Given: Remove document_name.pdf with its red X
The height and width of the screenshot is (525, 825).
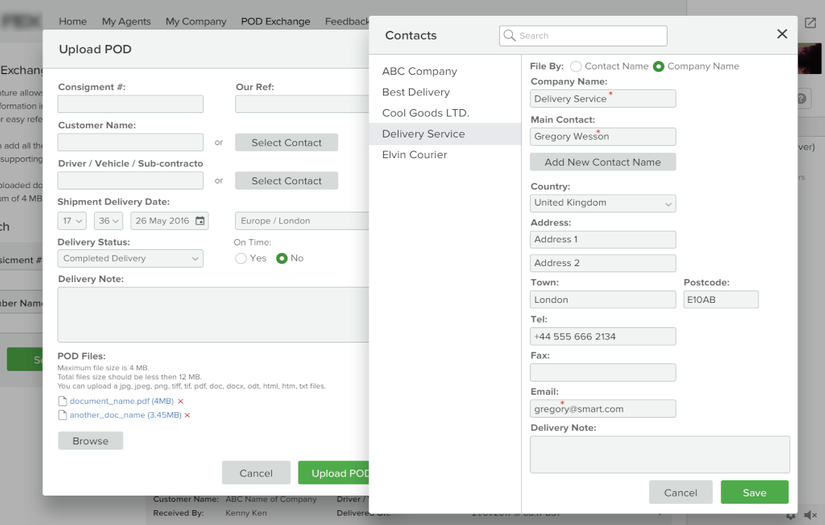Looking at the screenshot, I should (180, 401).
